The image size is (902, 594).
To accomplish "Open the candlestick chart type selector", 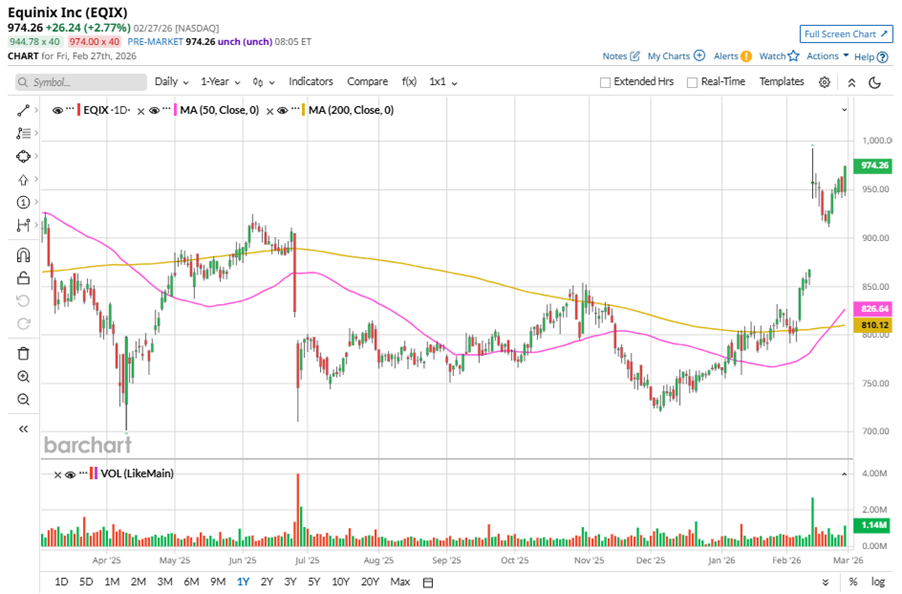I will pyautogui.click(x=263, y=82).
